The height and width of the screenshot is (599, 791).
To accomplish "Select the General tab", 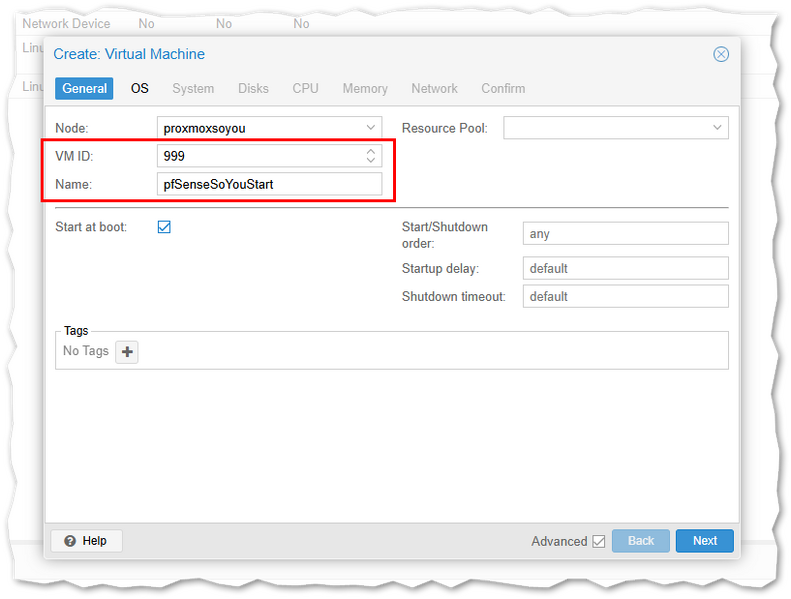I will pos(84,88).
